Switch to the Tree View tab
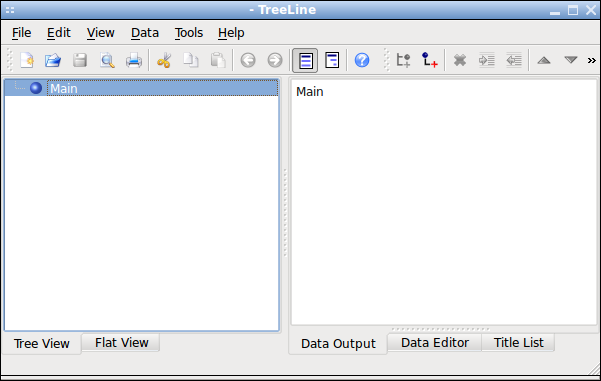This screenshot has width=601, height=381. coord(41,343)
